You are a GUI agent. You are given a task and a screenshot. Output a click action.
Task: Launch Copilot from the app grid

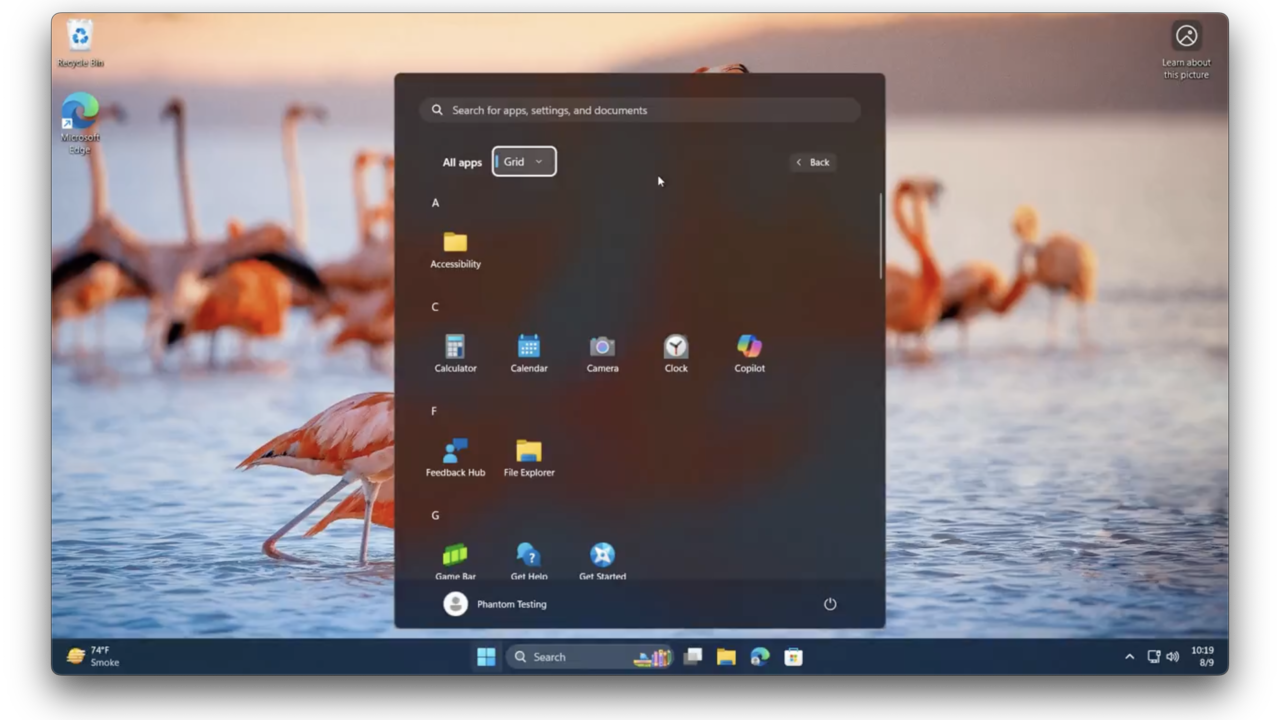(x=749, y=353)
